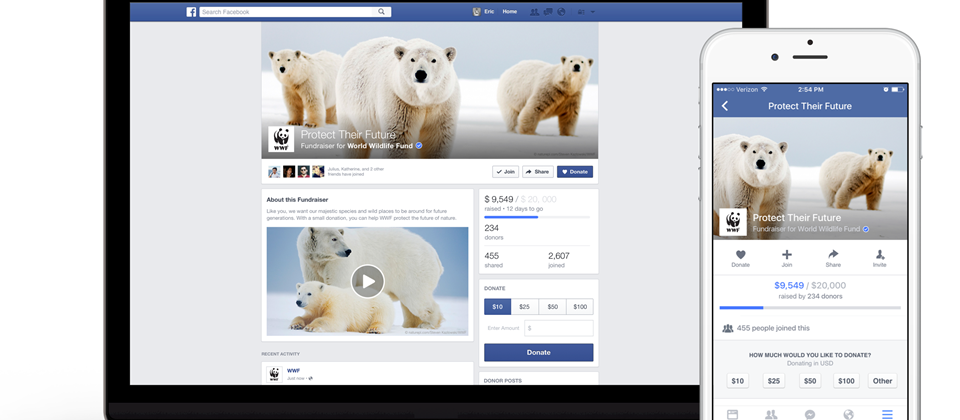This screenshot has height=420, width=960.
Task: Open the Notifications globe tab on the phone
Action: [x=849, y=414]
